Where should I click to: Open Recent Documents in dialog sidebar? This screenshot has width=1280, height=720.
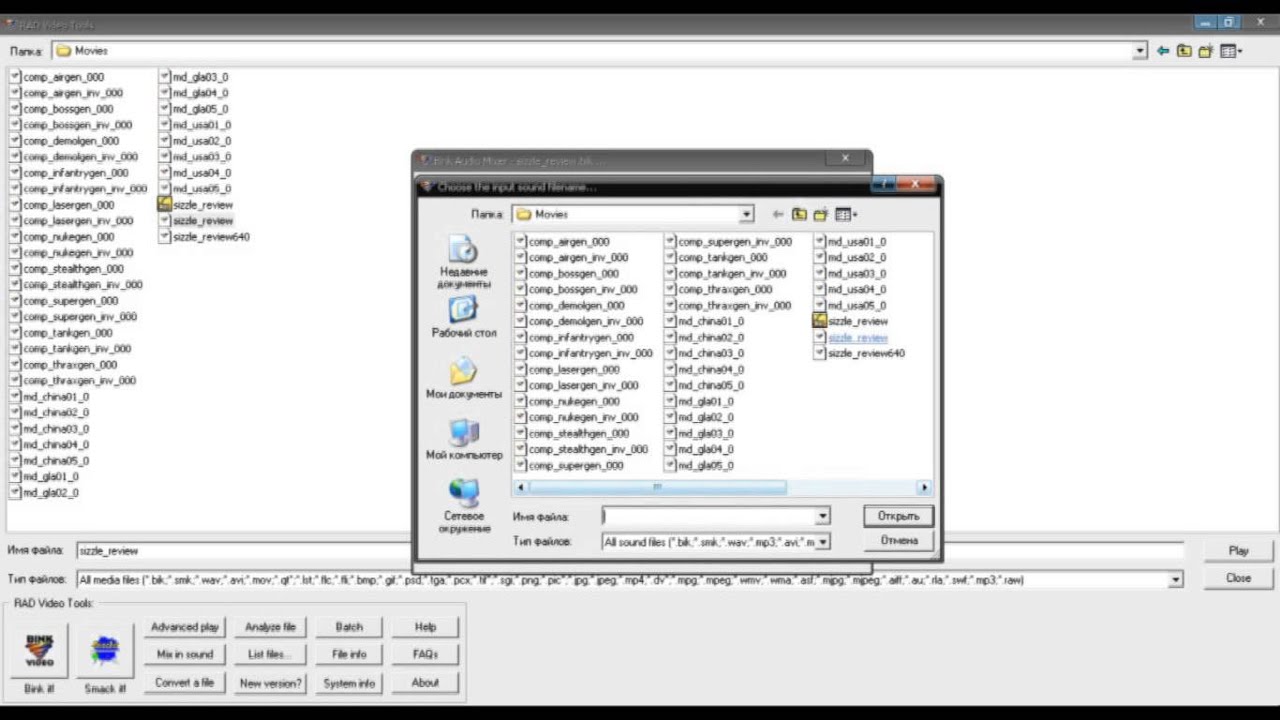pyautogui.click(x=463, y=262)
